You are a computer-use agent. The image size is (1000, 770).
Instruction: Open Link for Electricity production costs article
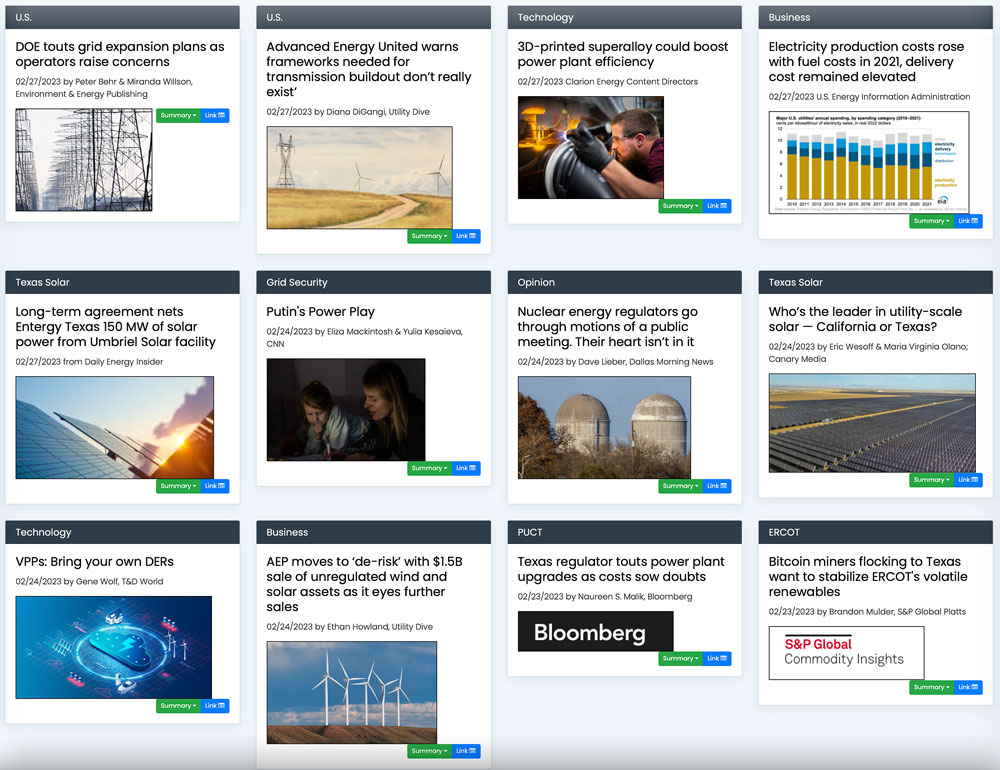coord(968,221)
